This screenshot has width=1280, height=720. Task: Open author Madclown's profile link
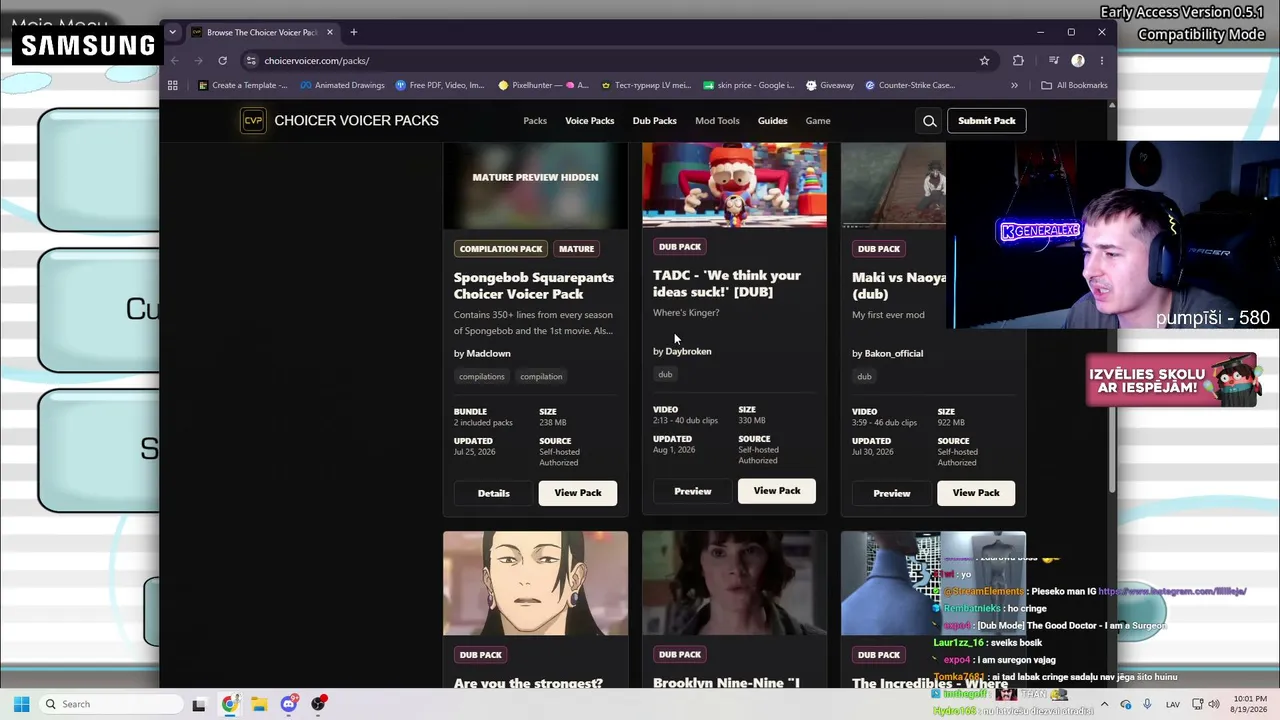(488, 353)
